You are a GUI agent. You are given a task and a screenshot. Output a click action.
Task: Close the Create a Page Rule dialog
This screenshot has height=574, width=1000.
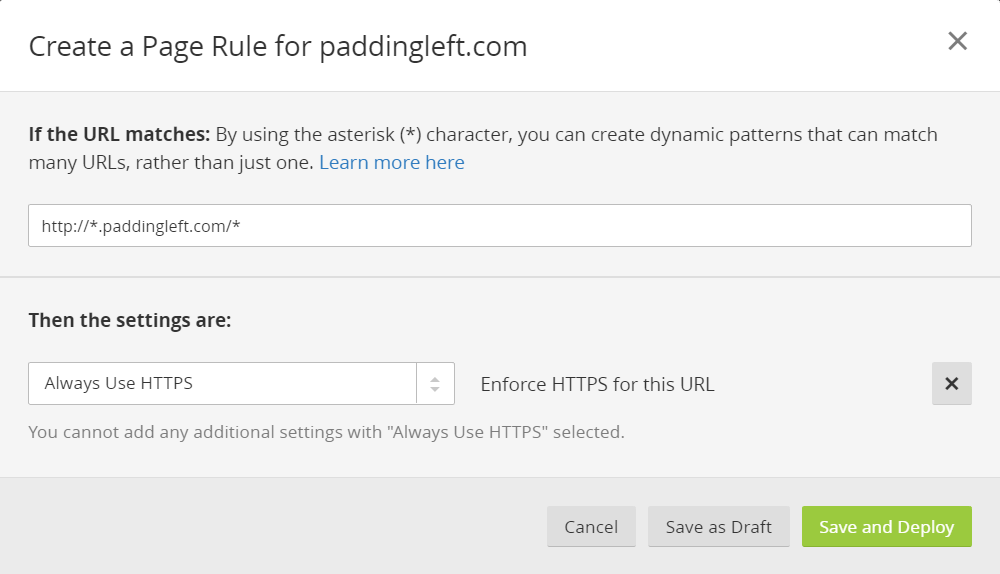coord(957,41)
